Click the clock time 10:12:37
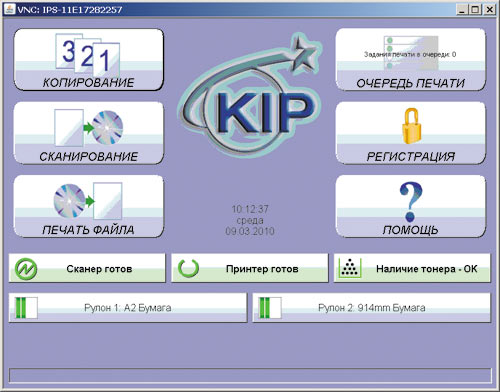 pos(250,209)
